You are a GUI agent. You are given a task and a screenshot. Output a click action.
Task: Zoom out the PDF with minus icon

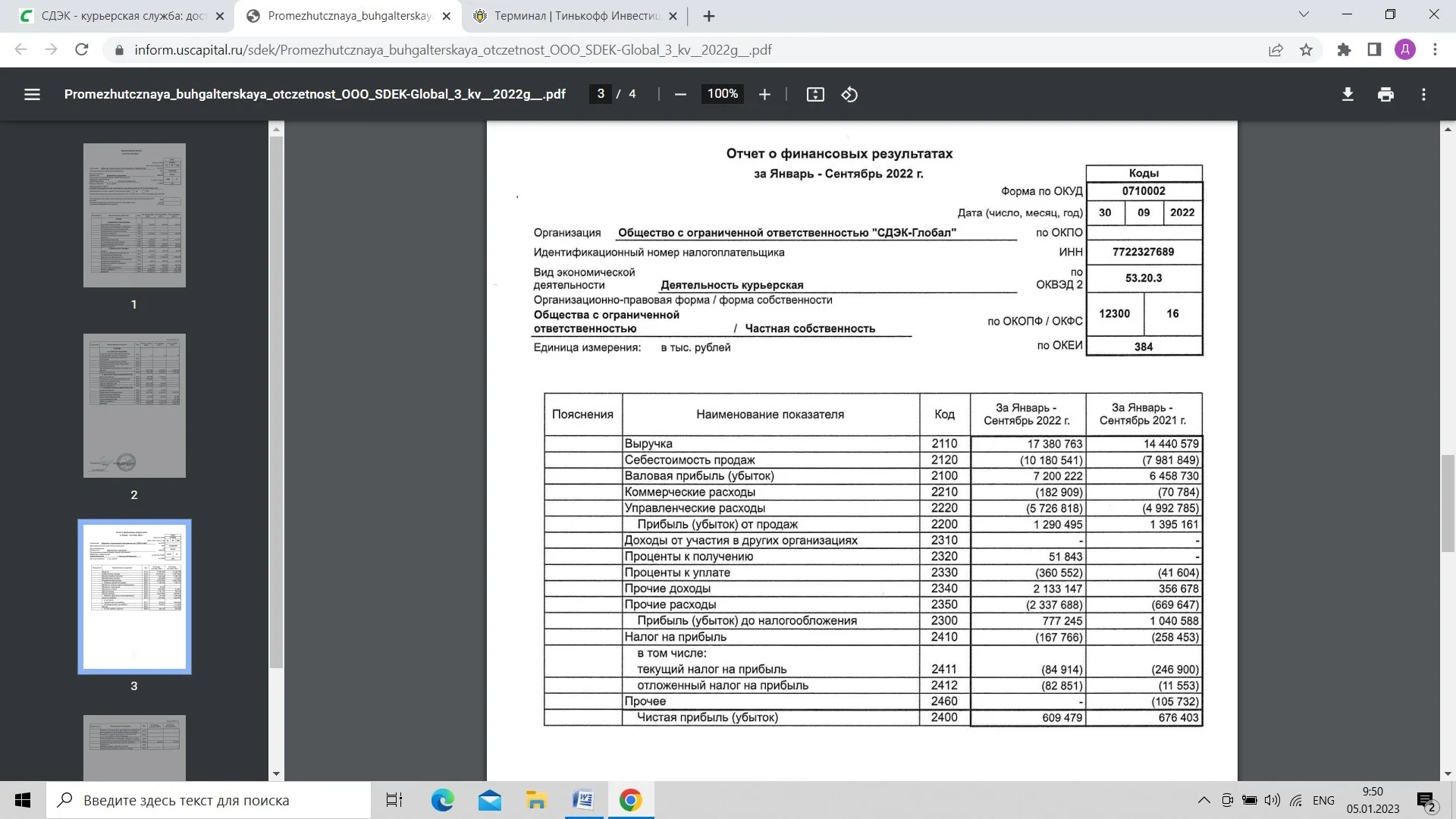tap(680, 94)
